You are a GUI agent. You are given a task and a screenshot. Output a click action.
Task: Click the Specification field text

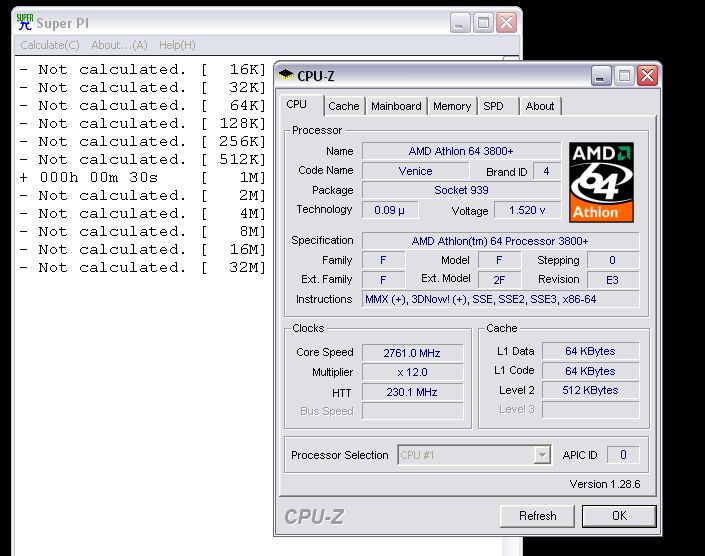click(500, 241)
